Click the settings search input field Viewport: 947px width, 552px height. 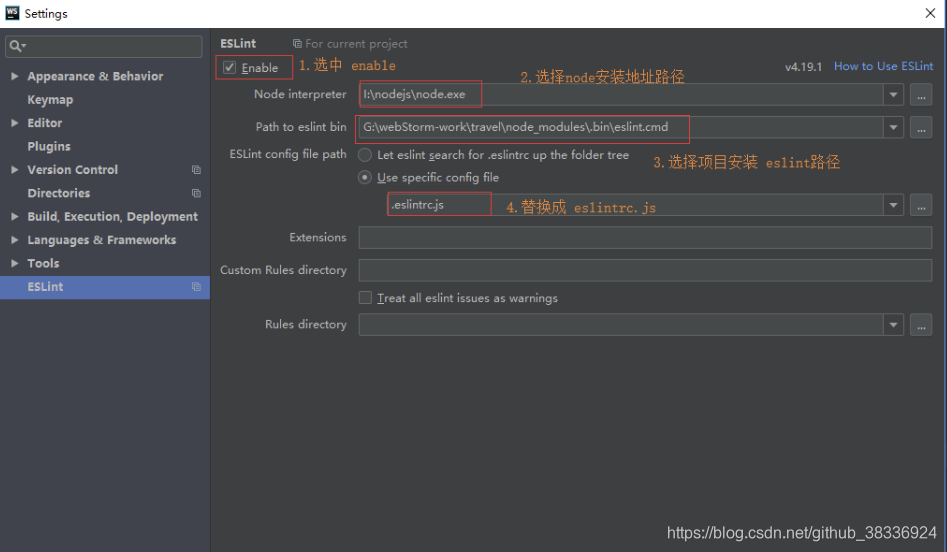pyautogui.click(x=104, y=47)
